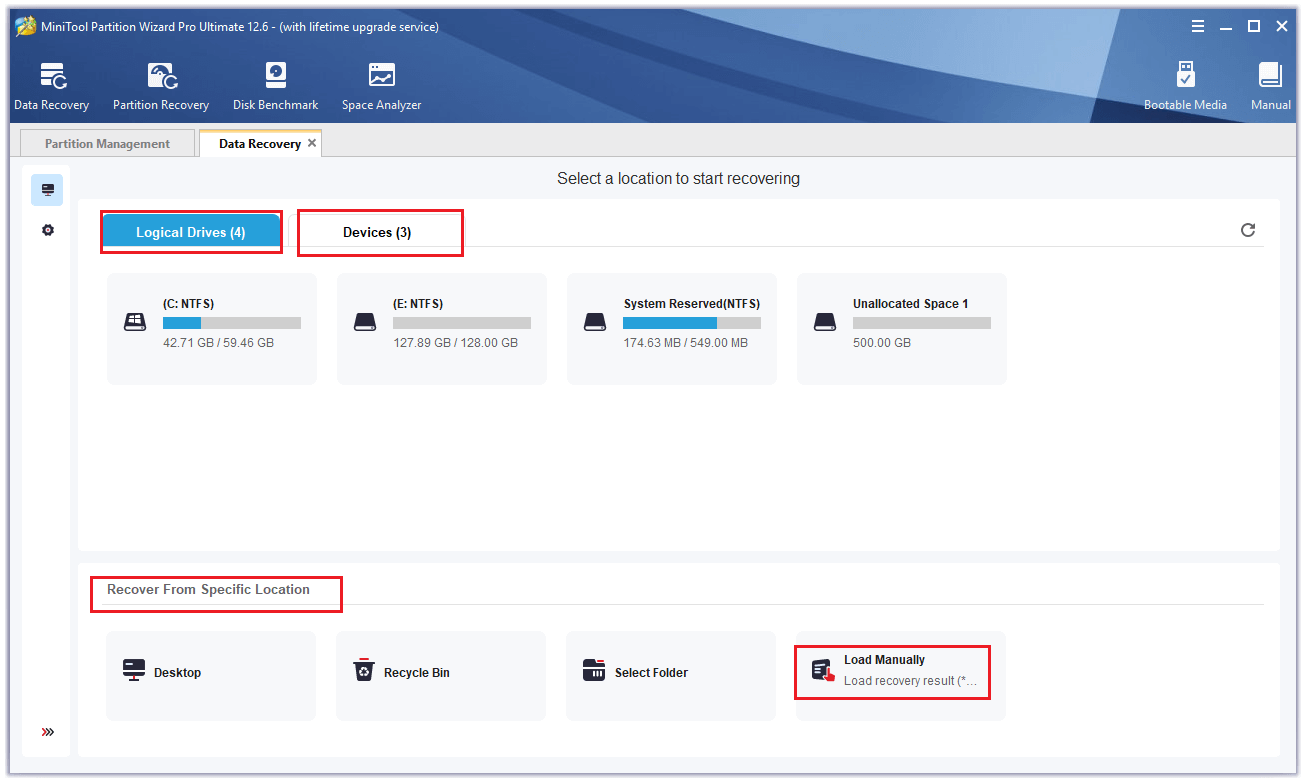The height and width of the screenshot is (780, 1307).
Task: Select the Logical Drives (4) tab
Action: (x=191, y=232)
